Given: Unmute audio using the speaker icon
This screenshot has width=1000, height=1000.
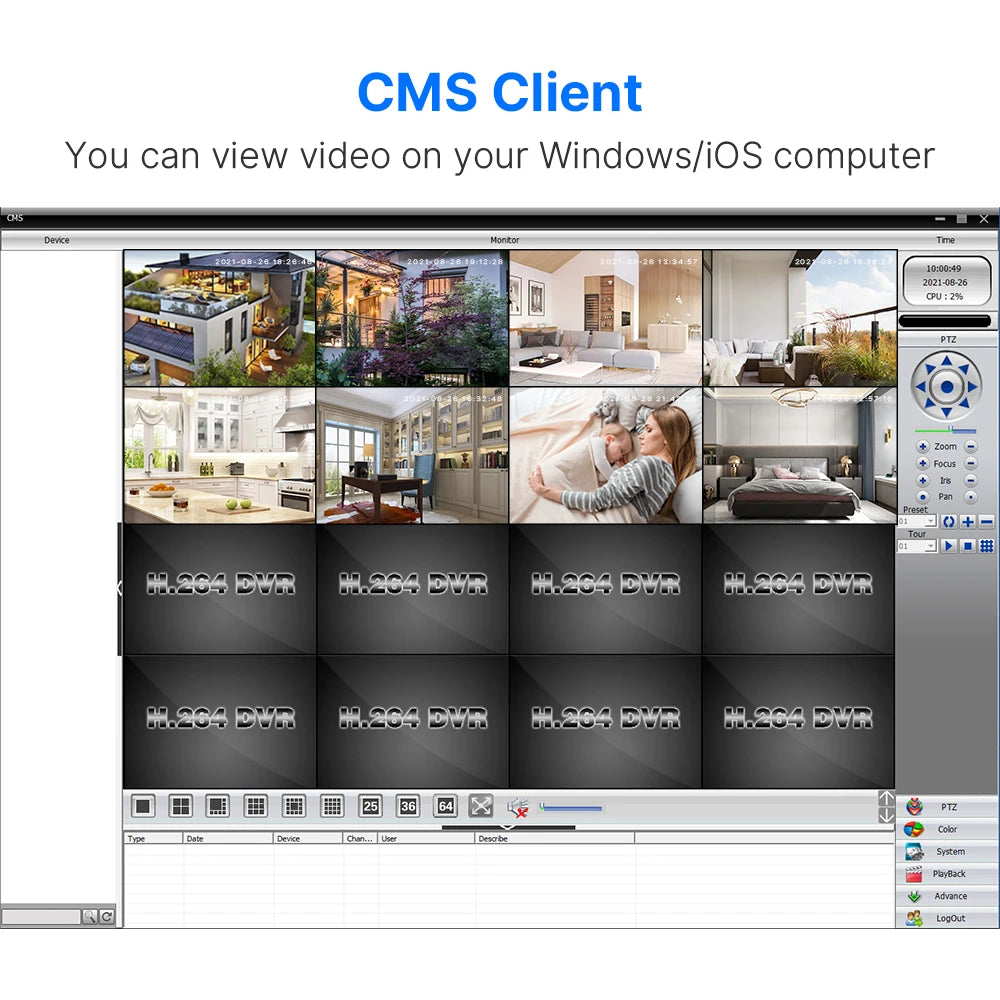Looking at the screenshot, I should pos(516,807).
